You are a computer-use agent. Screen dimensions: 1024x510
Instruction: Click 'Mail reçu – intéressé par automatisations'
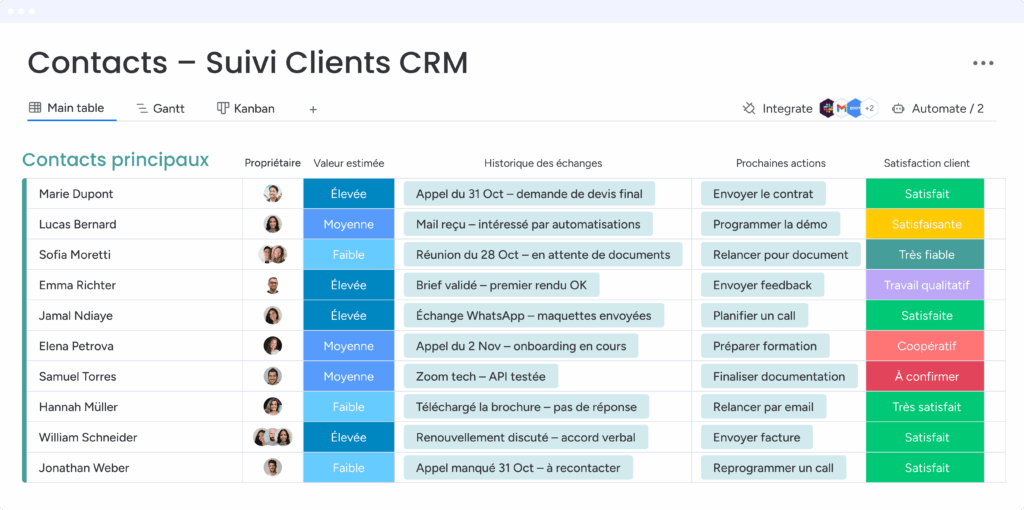click(x=528, y=224)
